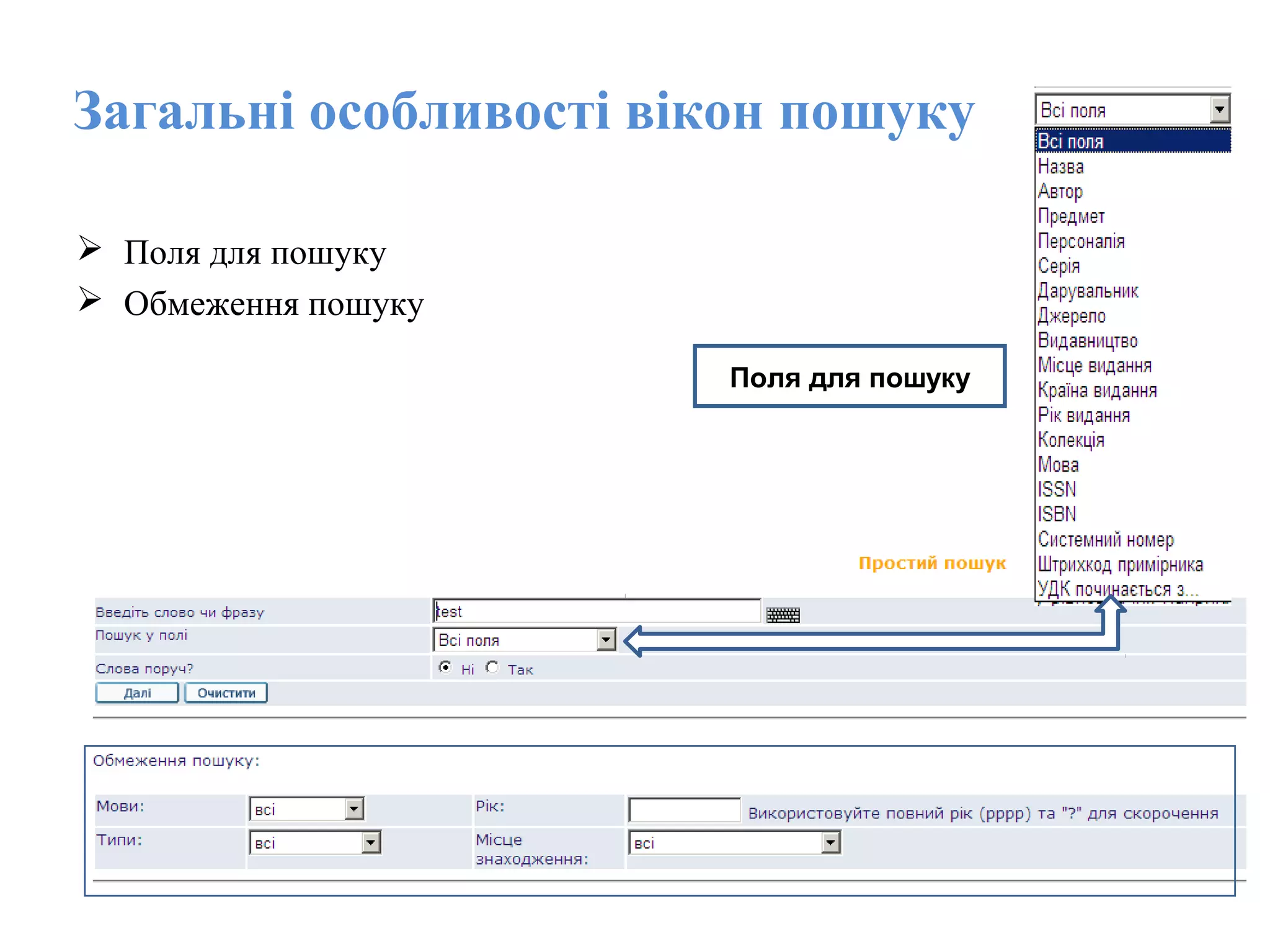Click the 'Рік' input field
This screenshot has height=952, width=1270.
tap(685, 809)
